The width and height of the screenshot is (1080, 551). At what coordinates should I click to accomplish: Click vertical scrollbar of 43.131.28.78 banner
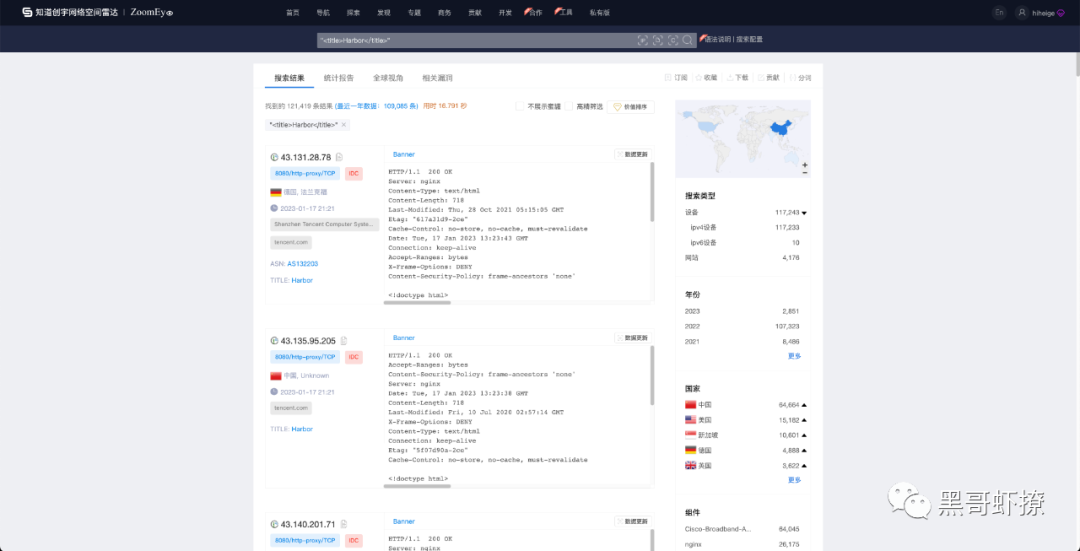(652, 192)
